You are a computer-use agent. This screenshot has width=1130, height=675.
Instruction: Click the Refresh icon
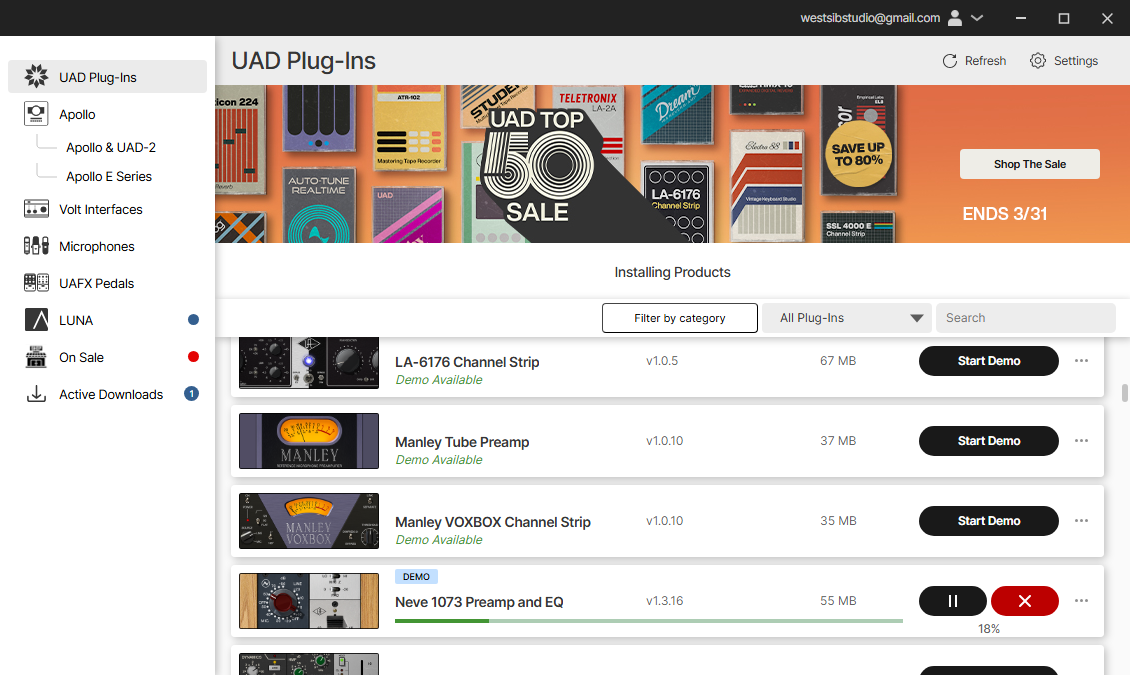[x=950, y=61]
